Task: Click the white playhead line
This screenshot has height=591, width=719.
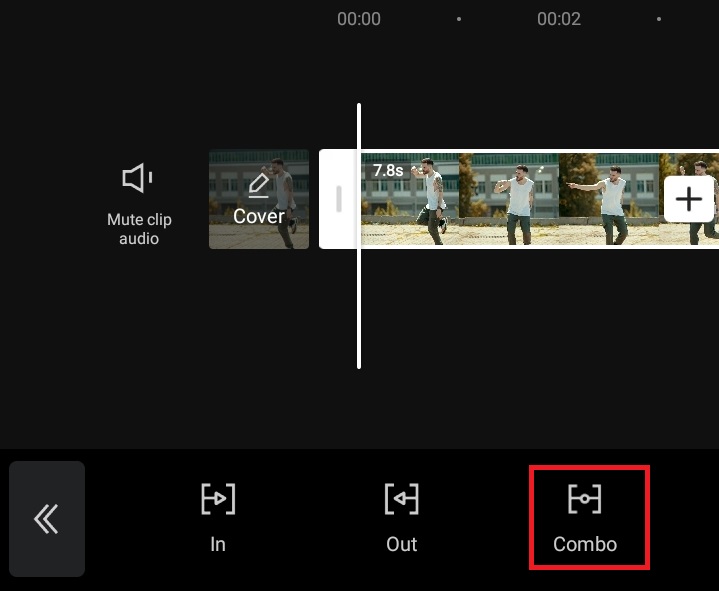Action: click(359, 236)
